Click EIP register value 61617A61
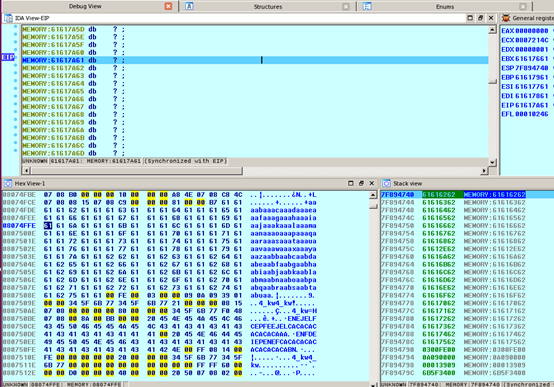The image size is (554, 387). click(x=531, y=105)
